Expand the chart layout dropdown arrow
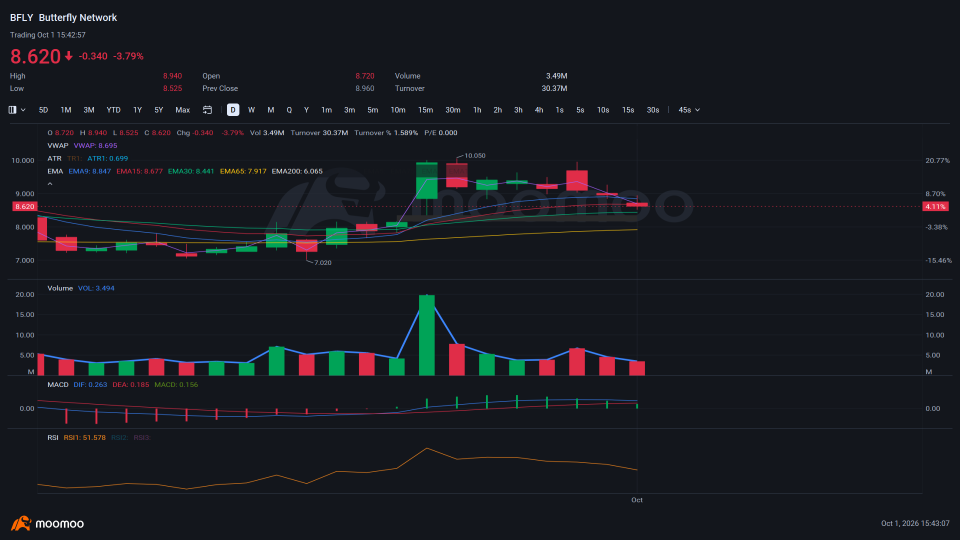This screenshot has height=540, width=960. 23,110
